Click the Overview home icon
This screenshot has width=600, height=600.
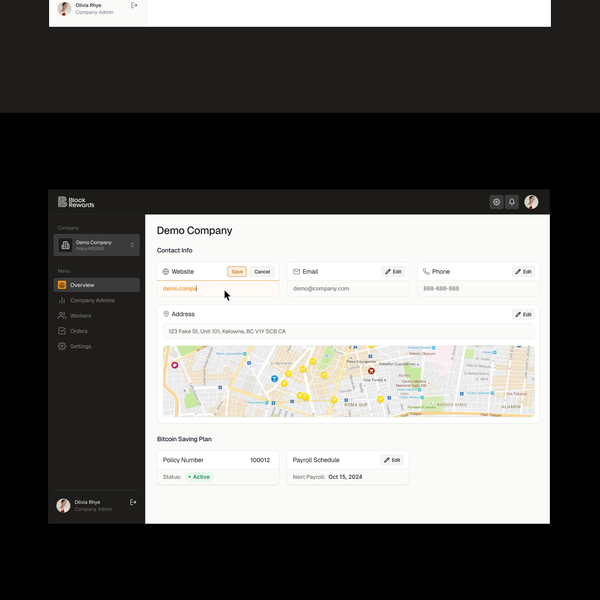coord(62,285)
